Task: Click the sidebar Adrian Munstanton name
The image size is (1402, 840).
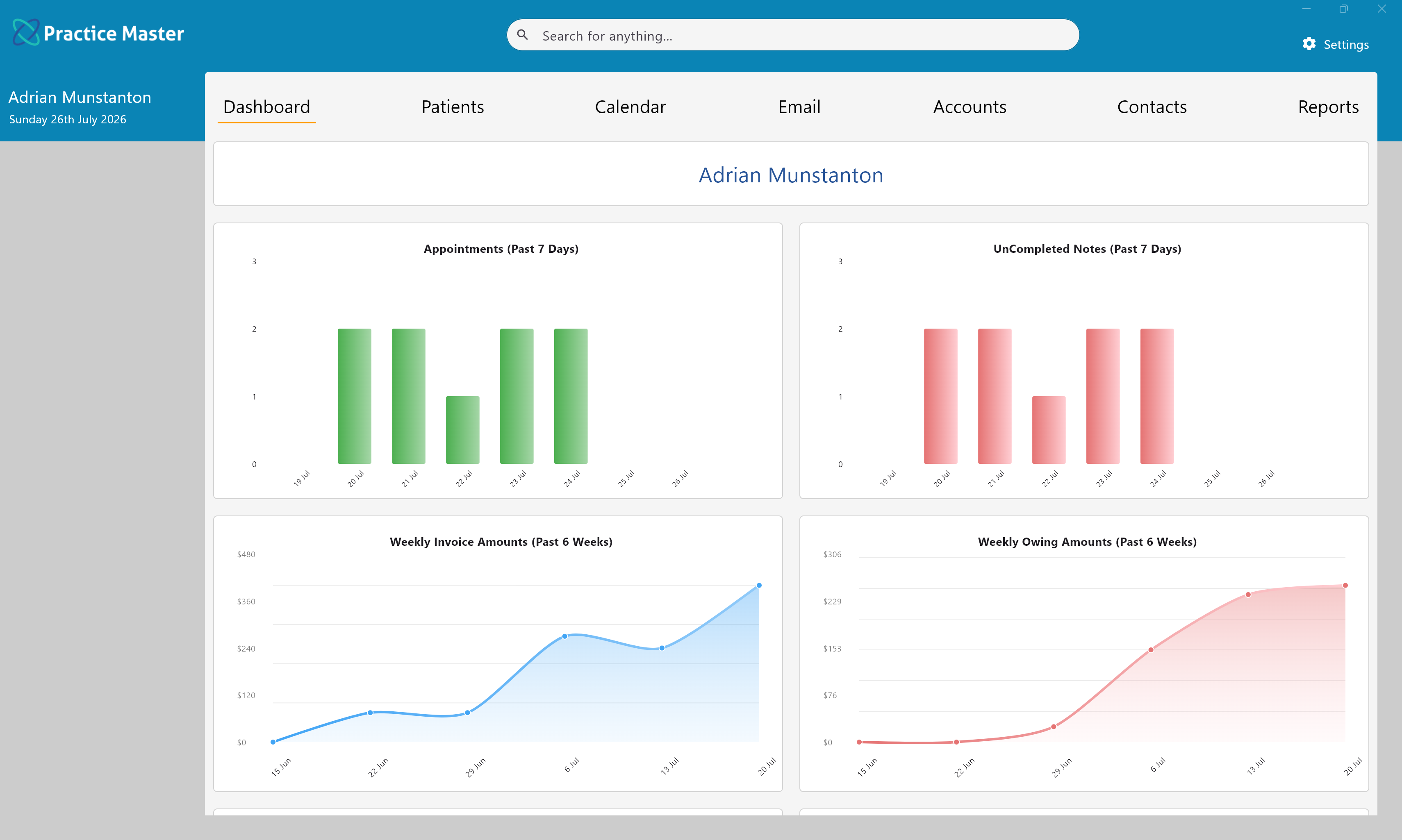Action: pos(80,98)
